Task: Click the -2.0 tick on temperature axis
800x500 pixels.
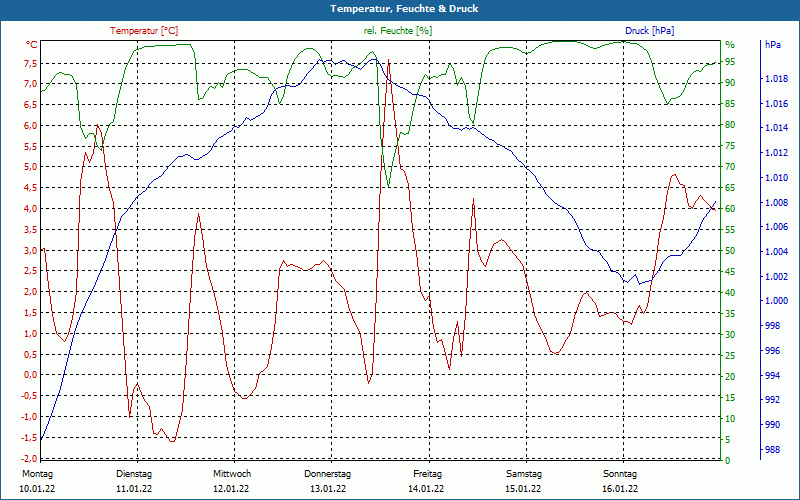Action: 29,459
